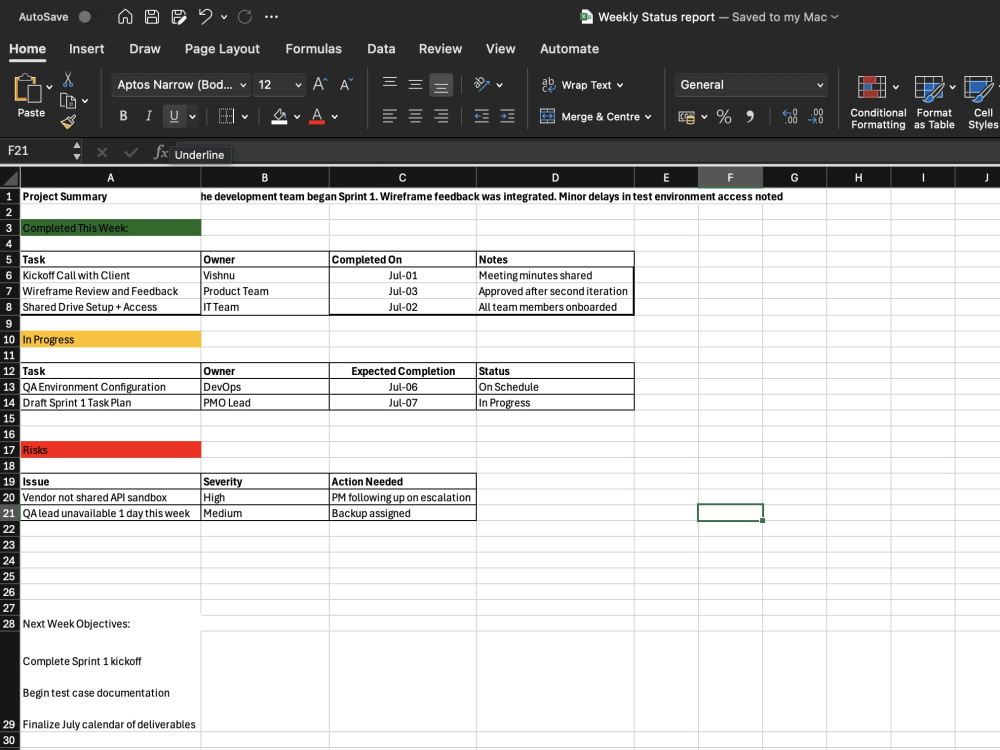
Task: Switch to the Draw tab
Action: click(145, 49)
